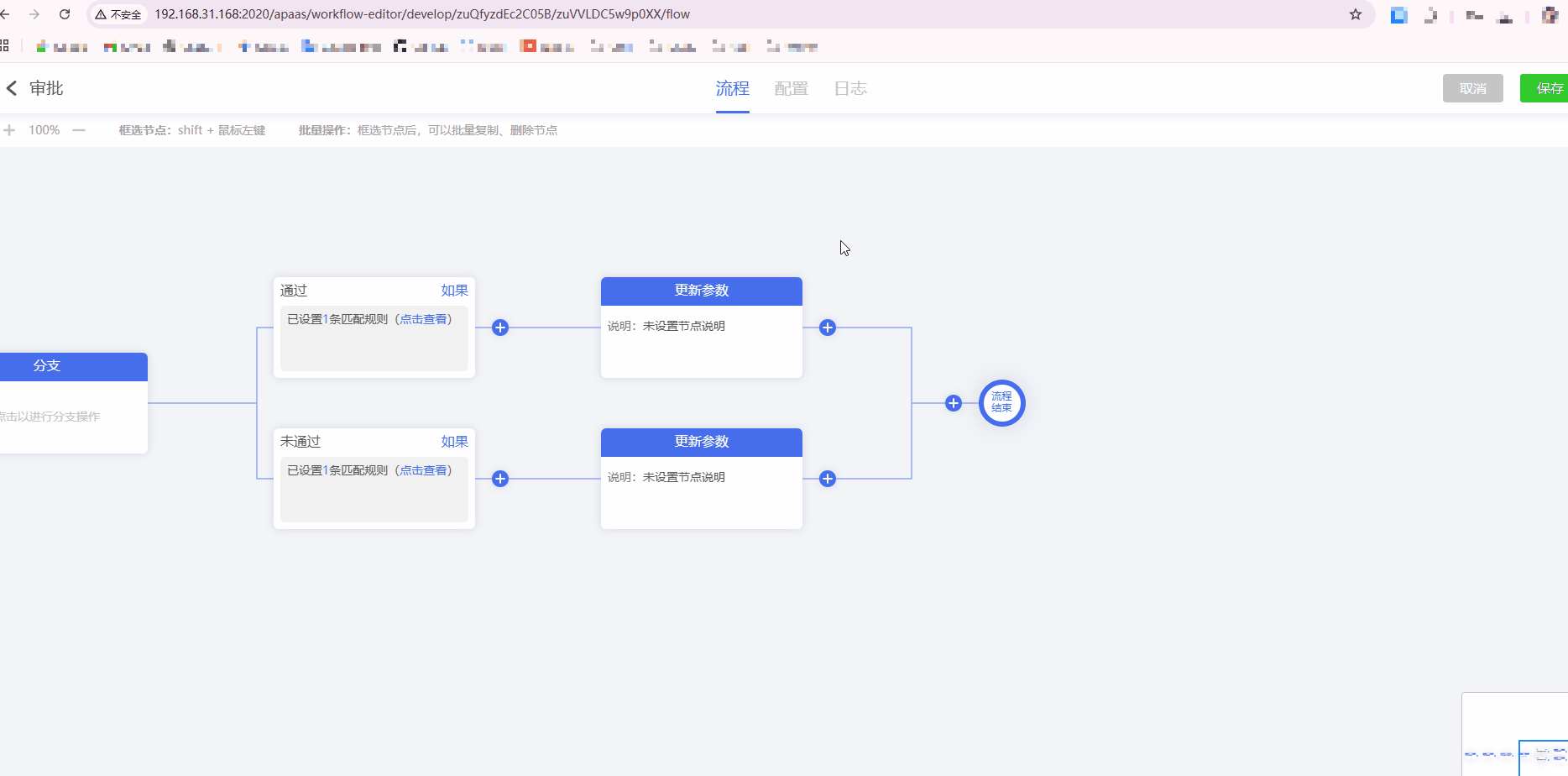Zoom in with the plus icon
The width and height of the screenshot is (1568, 776).
9,130
